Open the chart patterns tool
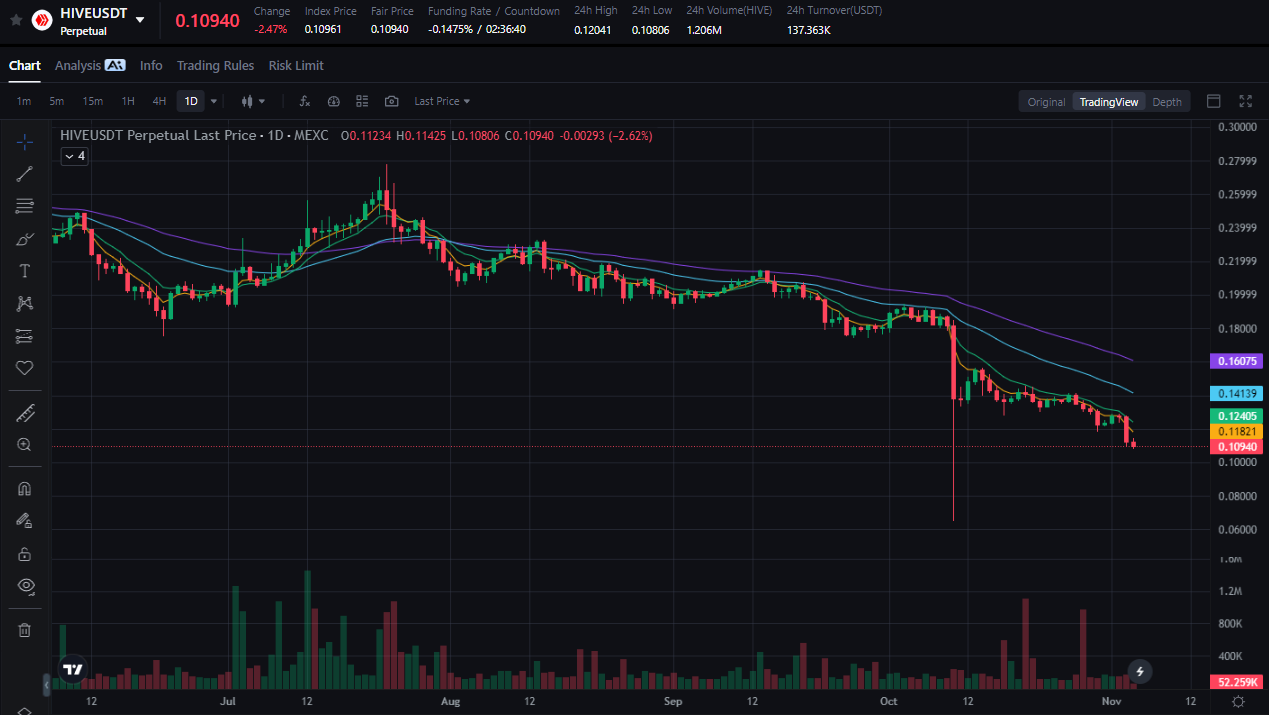The image size is (1269, 715). (25, 303)
